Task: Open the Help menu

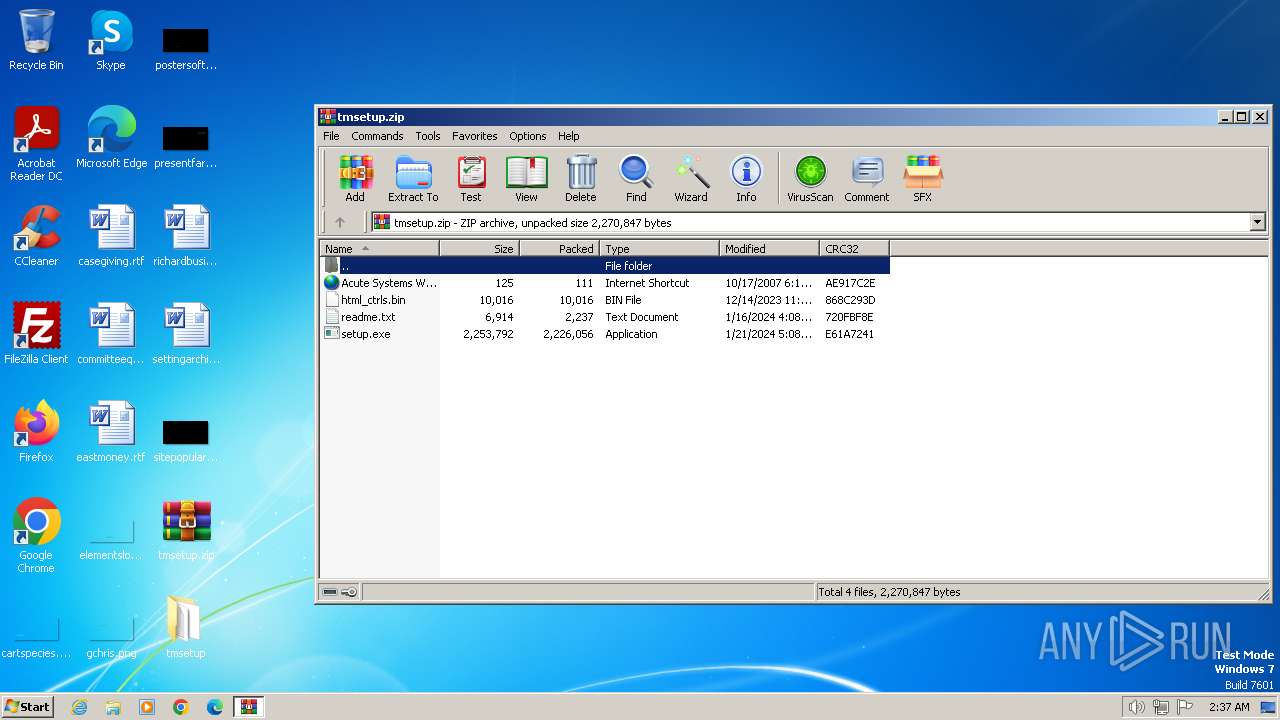Action: pos(568,136)
